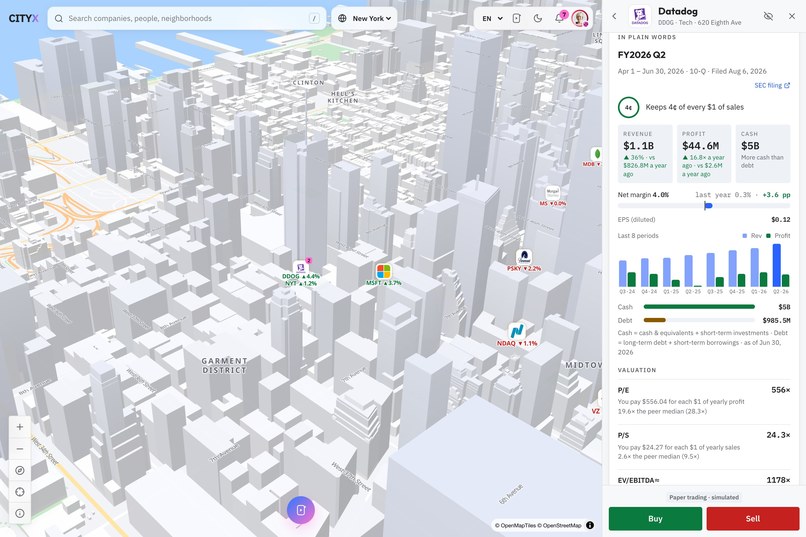Viewport: 806px width, 537px height.
Task: Click the search magnifier icon
Action: click(59, 18)
